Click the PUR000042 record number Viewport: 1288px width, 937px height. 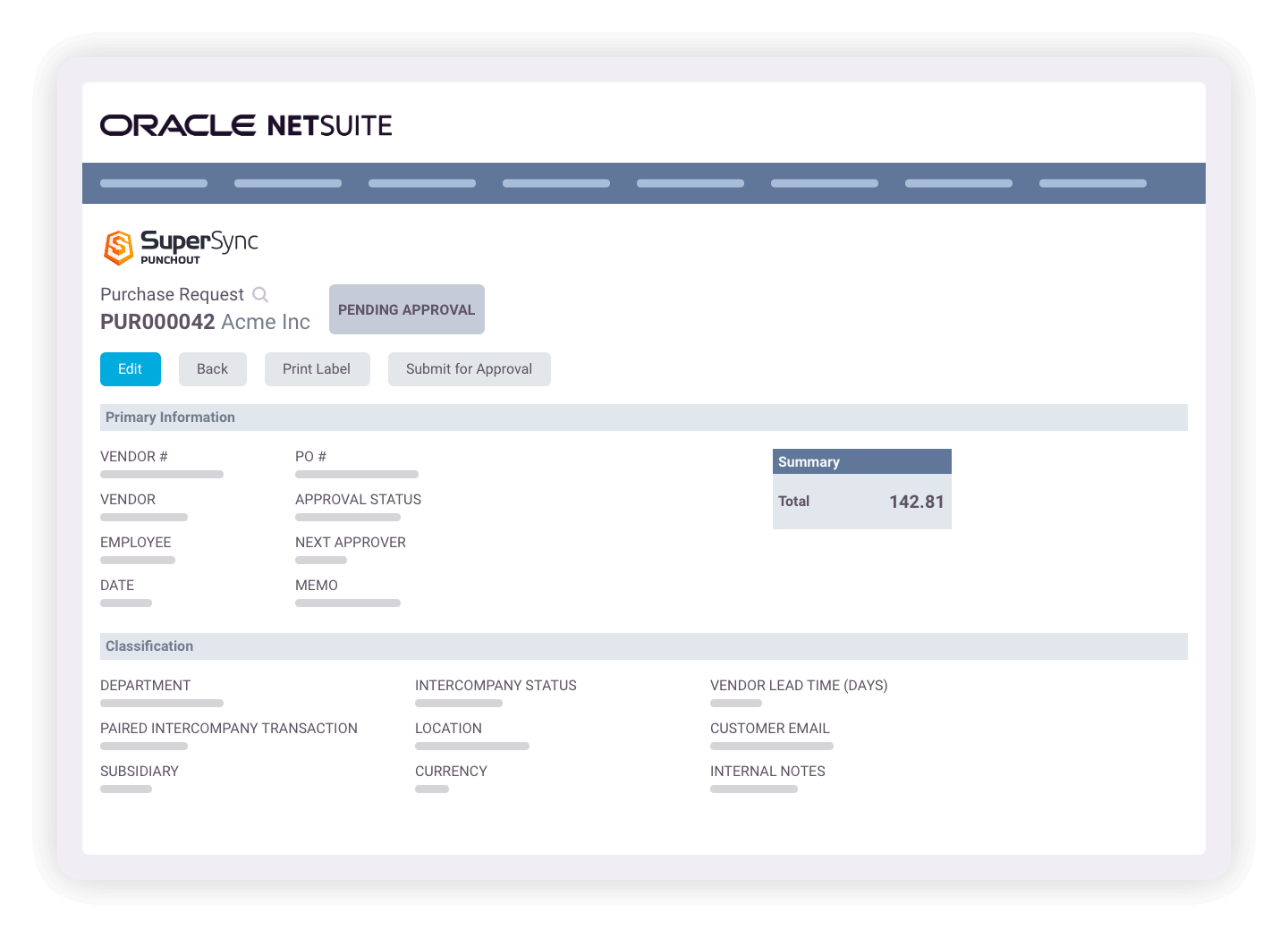point(157,322)
